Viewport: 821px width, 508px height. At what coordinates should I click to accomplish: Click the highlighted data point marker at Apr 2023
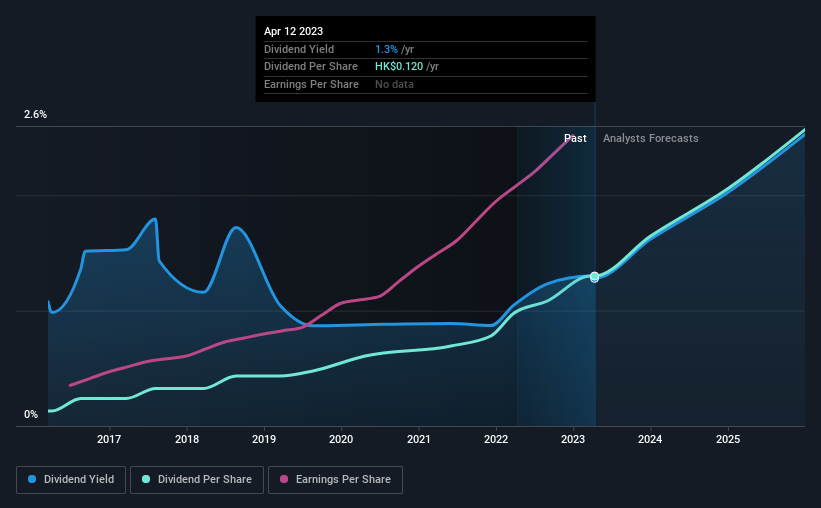[x=594, y=277]
